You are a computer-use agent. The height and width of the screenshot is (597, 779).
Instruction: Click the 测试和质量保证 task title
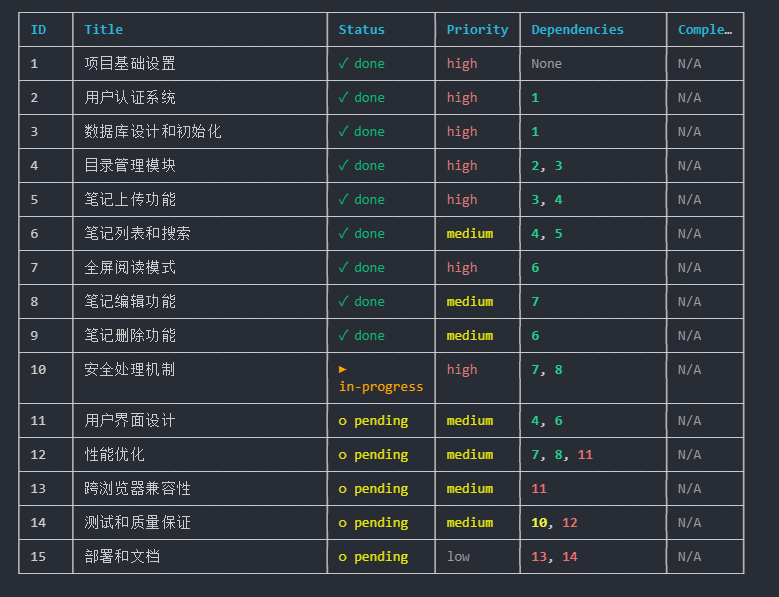137,523
